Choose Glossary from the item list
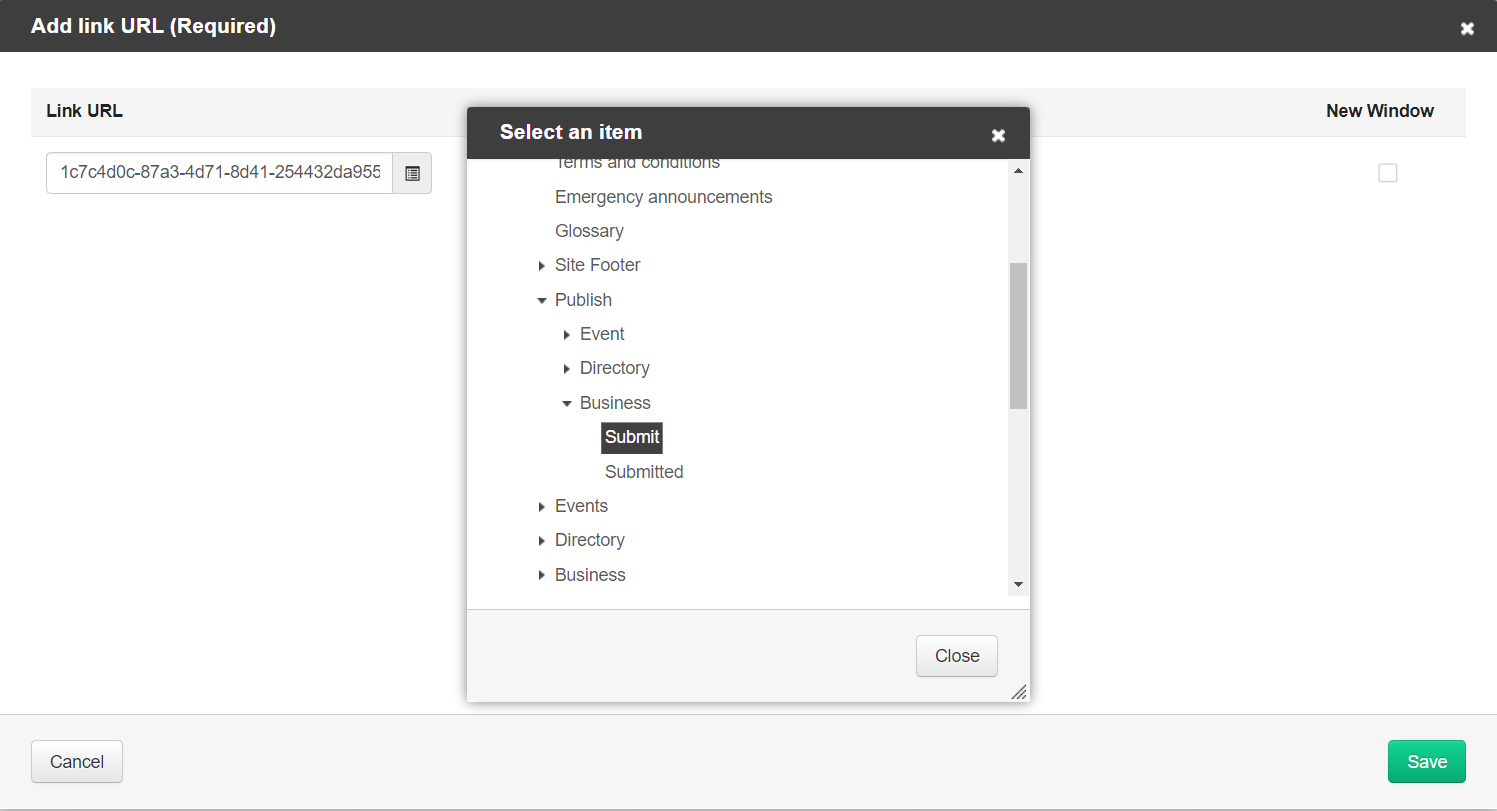 [589, 231]
